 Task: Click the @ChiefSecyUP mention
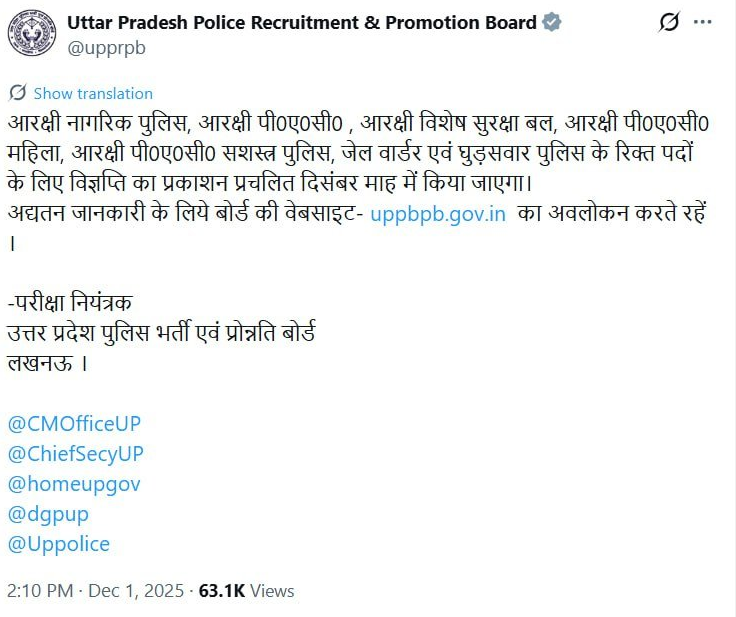pos(76,454)
